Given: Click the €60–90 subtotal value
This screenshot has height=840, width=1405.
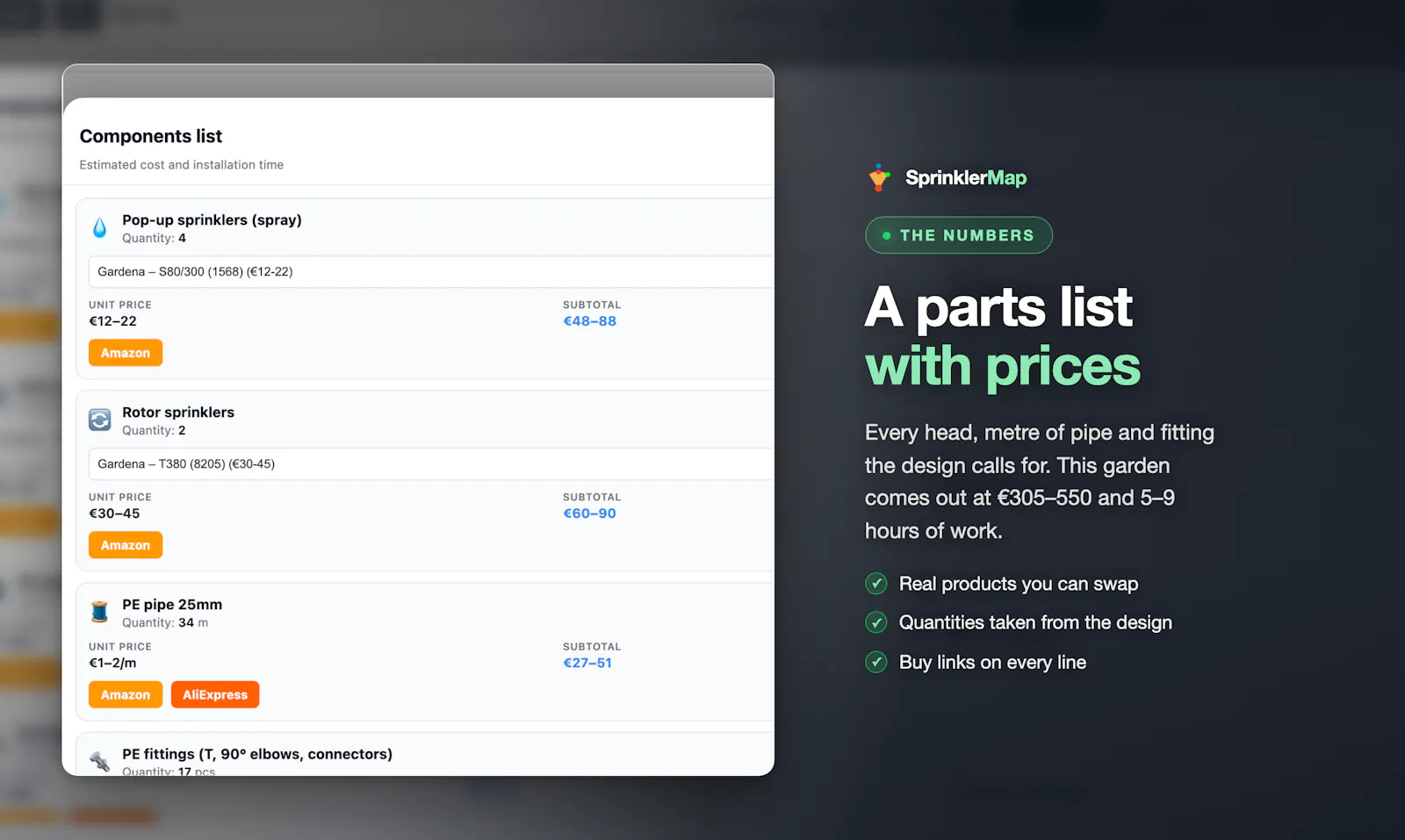Looking at the screenshot, I should coord(589,513).
